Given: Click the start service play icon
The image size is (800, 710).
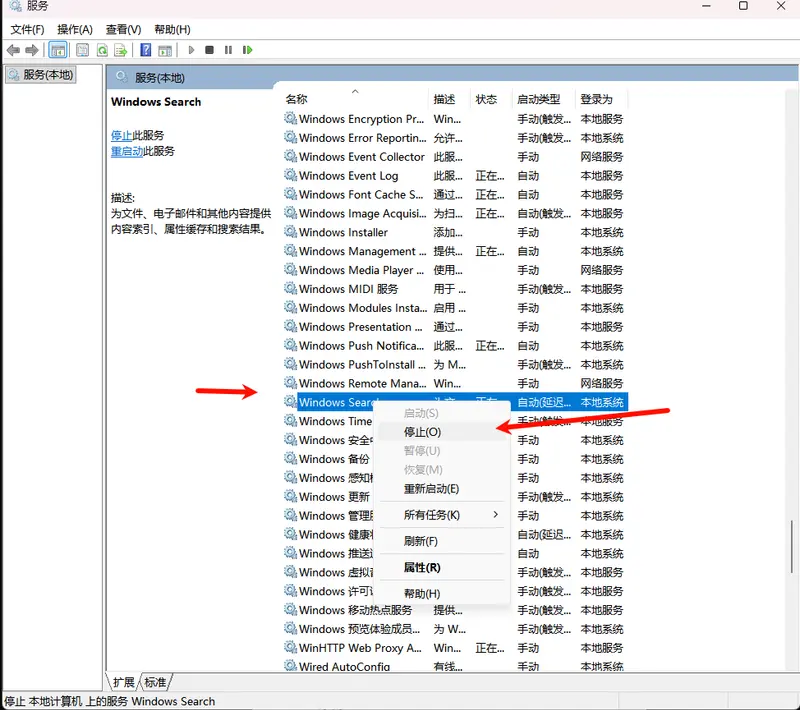Looking at the screenshot, I should [190, 50].
